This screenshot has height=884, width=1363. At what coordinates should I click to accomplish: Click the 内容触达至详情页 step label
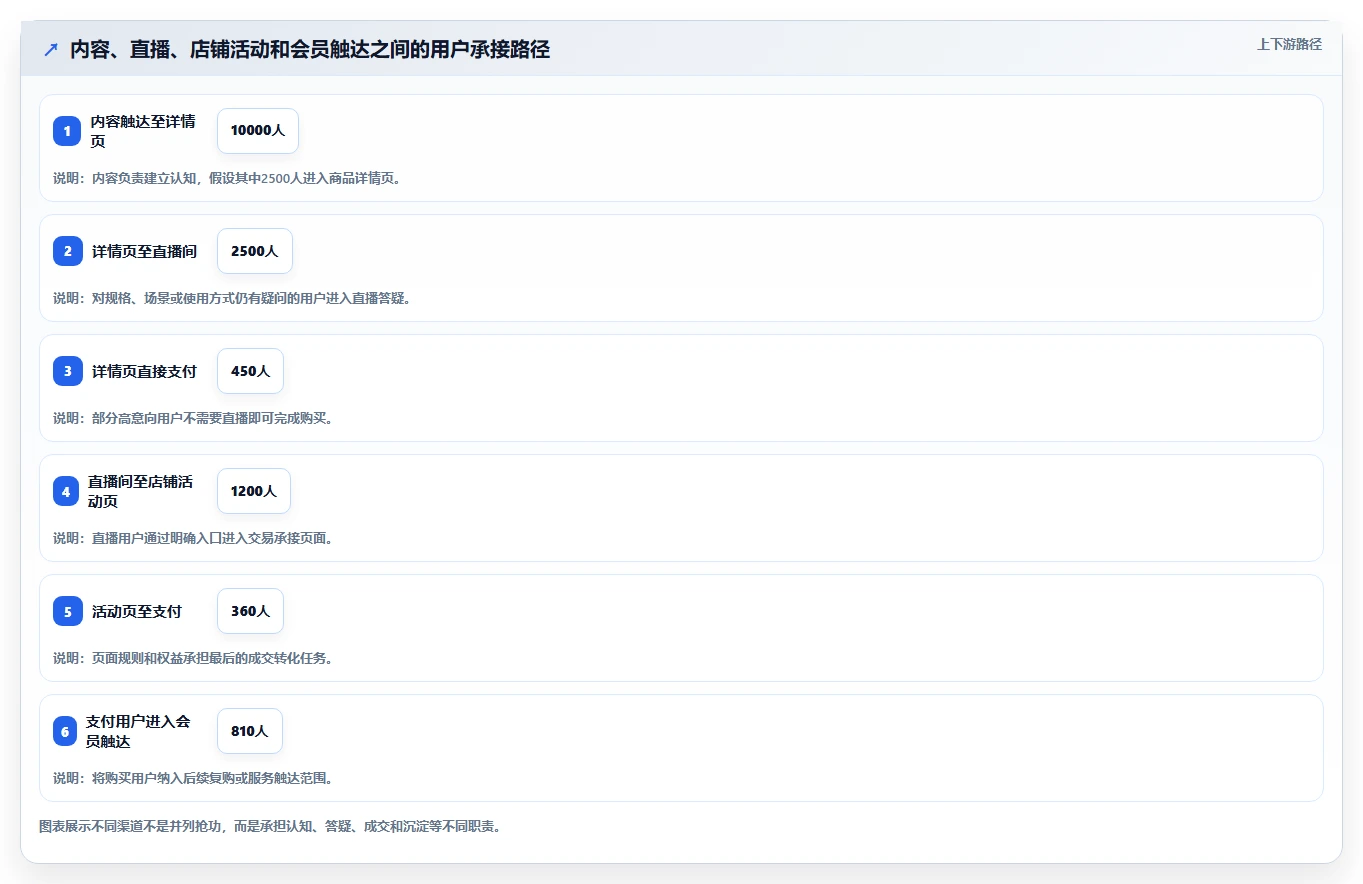[x=143, y=131]
